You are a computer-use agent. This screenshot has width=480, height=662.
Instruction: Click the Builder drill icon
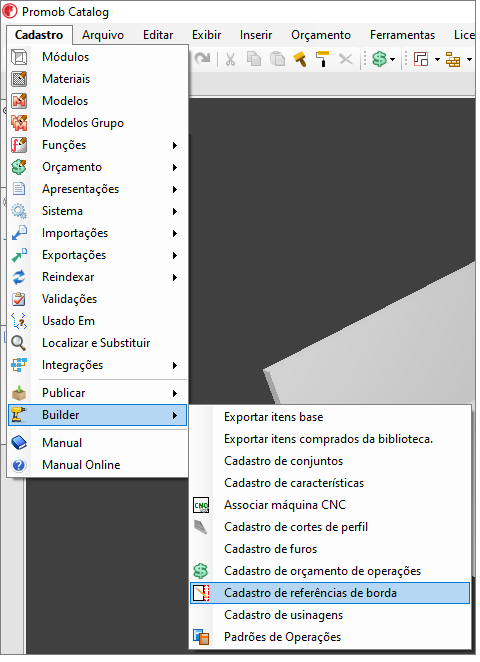[x=19, y=415]
